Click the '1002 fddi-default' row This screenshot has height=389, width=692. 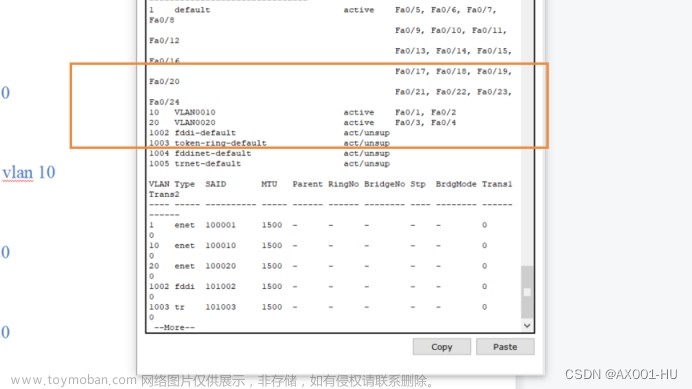tap(269, 132)
